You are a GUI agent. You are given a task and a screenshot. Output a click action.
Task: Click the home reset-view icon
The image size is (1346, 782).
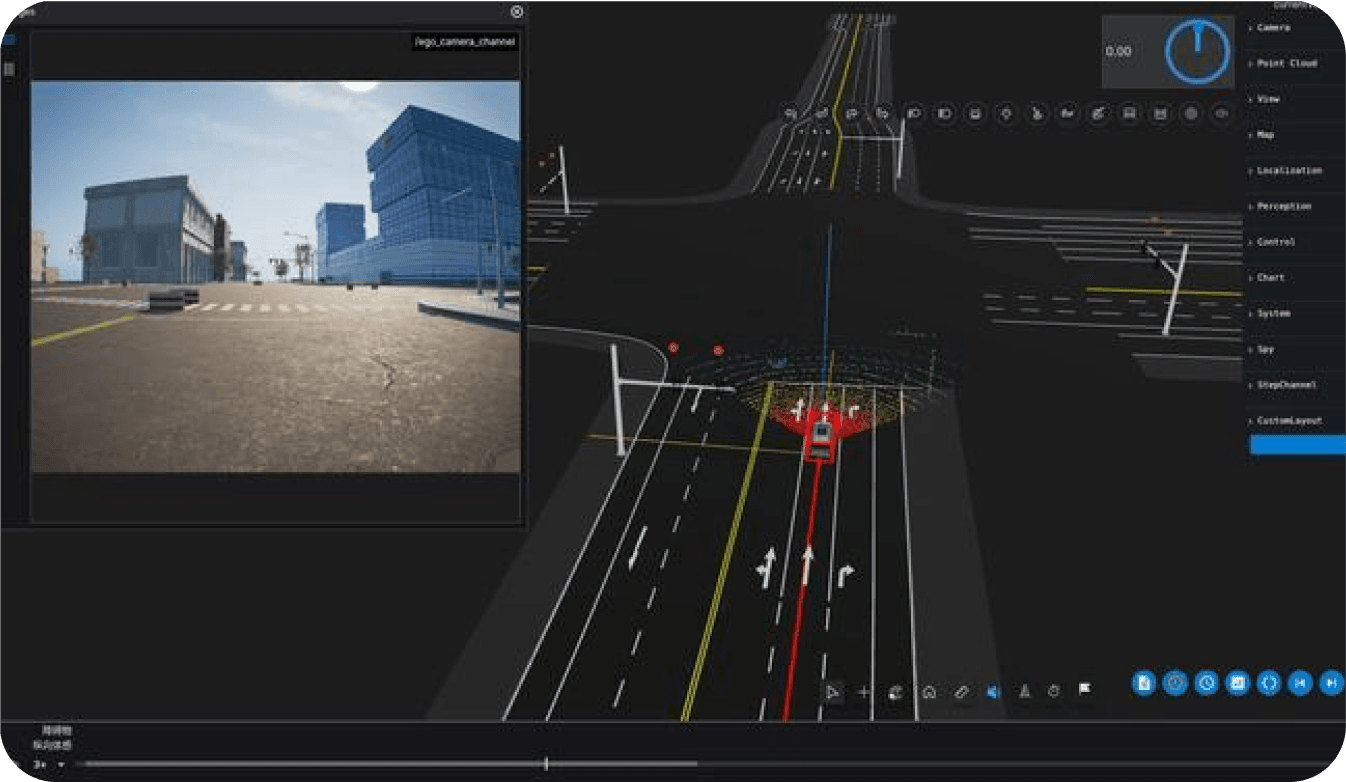point(929,691)
